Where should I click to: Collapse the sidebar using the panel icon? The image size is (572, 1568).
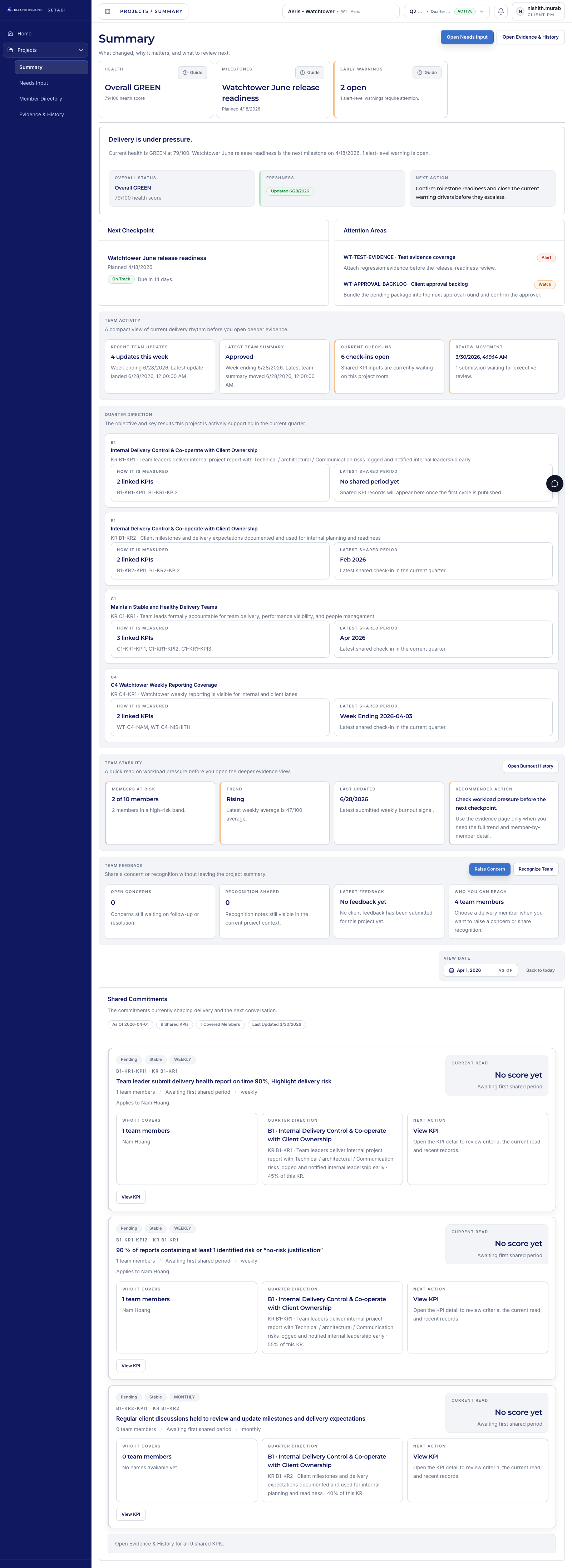pos(109,11)
